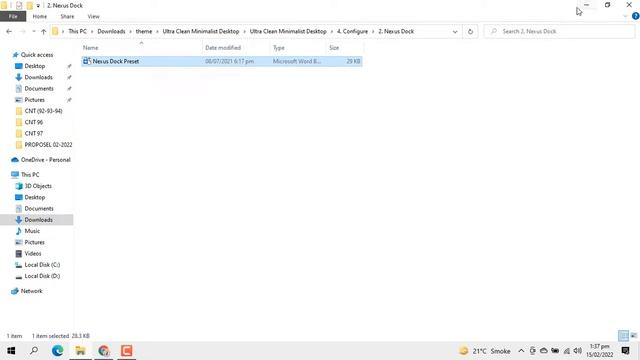Navigate to theme in breadcrumb

click(144, 31)
